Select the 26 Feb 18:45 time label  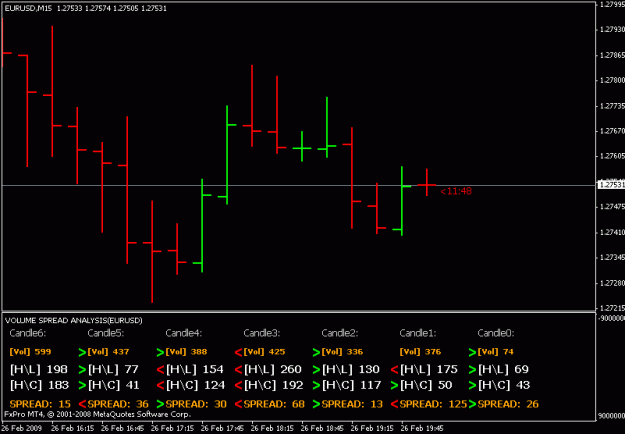tap(323, 428)
